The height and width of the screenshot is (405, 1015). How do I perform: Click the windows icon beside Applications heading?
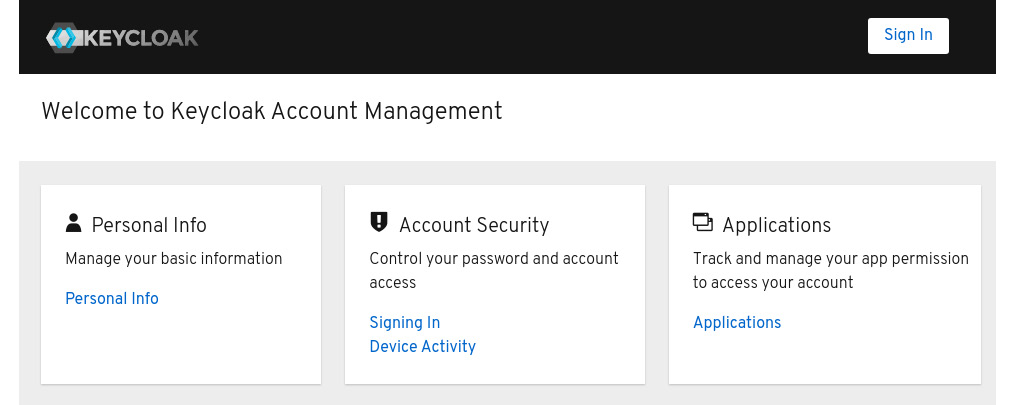tap(702, 222)
